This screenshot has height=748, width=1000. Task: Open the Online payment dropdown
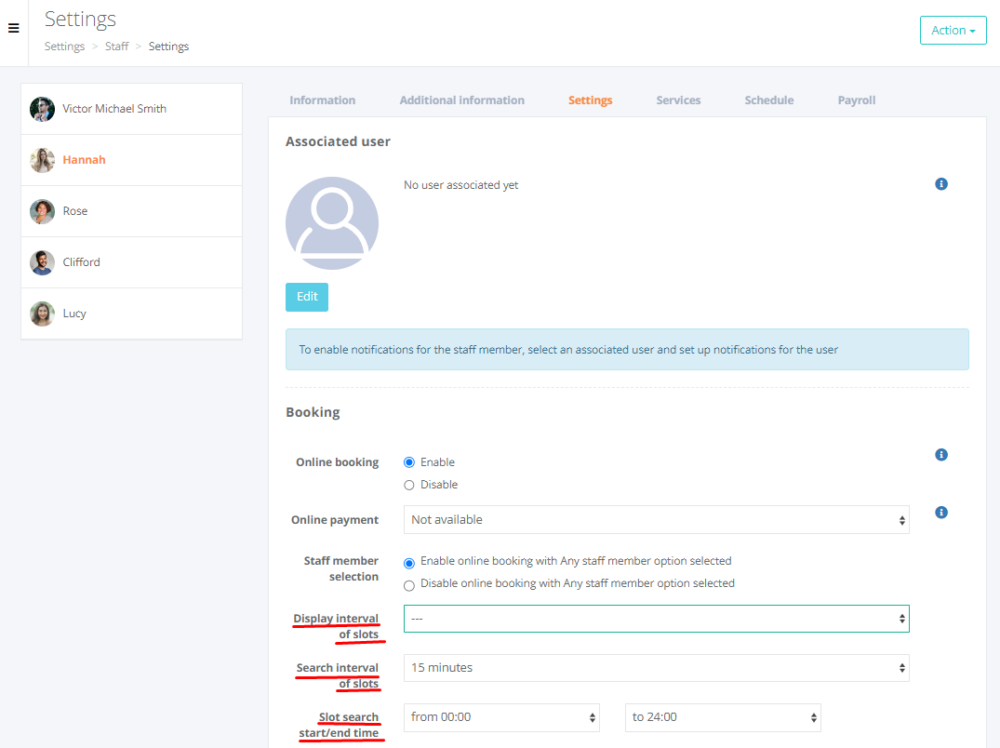click(656, 520)
